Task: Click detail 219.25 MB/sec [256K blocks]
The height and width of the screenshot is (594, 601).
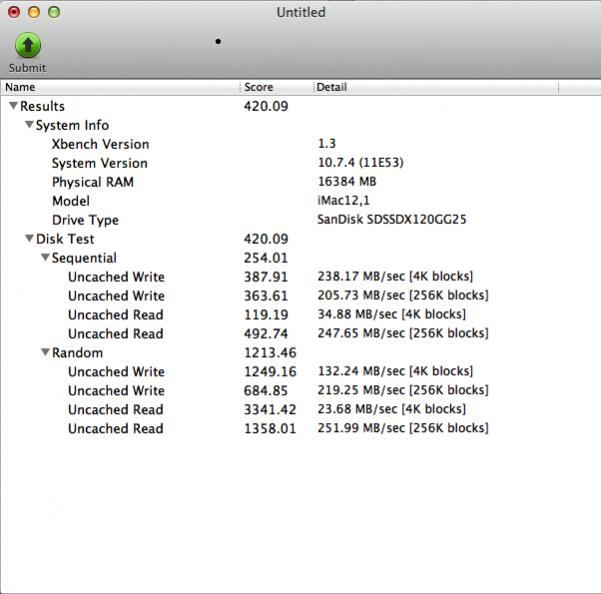Action: pyautogui.click(x=403, y=390)
